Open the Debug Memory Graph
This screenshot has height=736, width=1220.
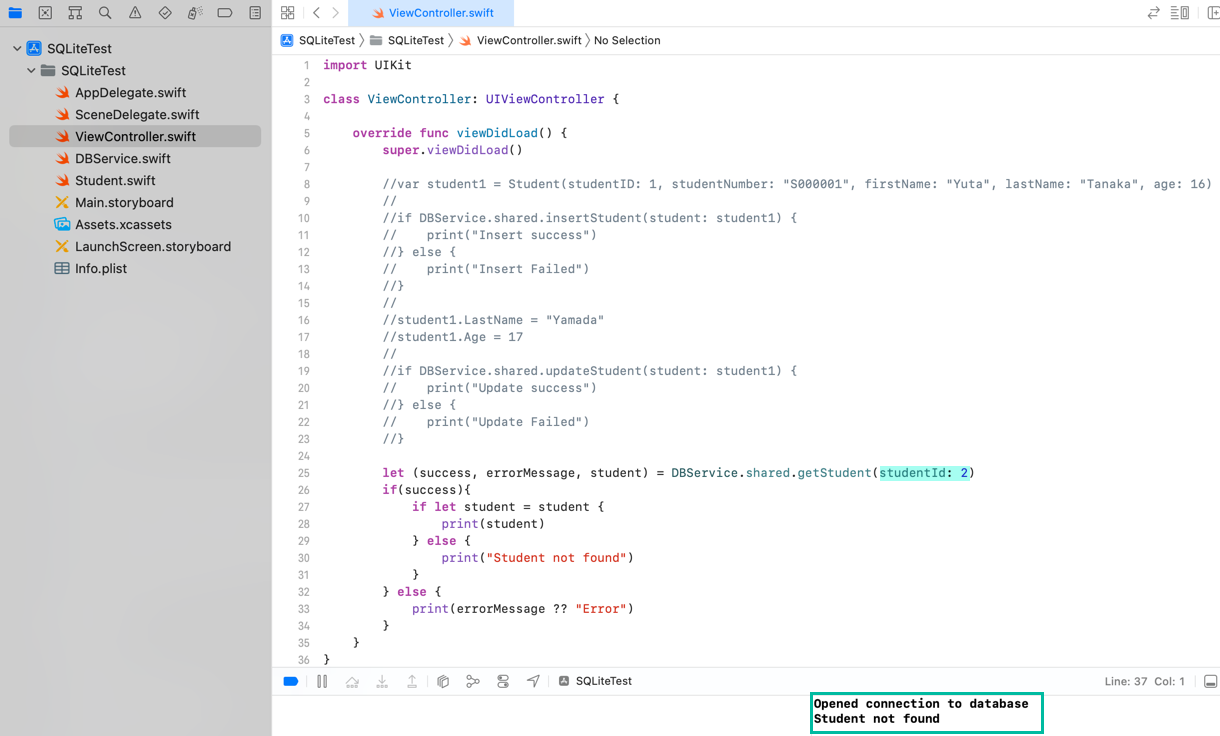point(473,681)
